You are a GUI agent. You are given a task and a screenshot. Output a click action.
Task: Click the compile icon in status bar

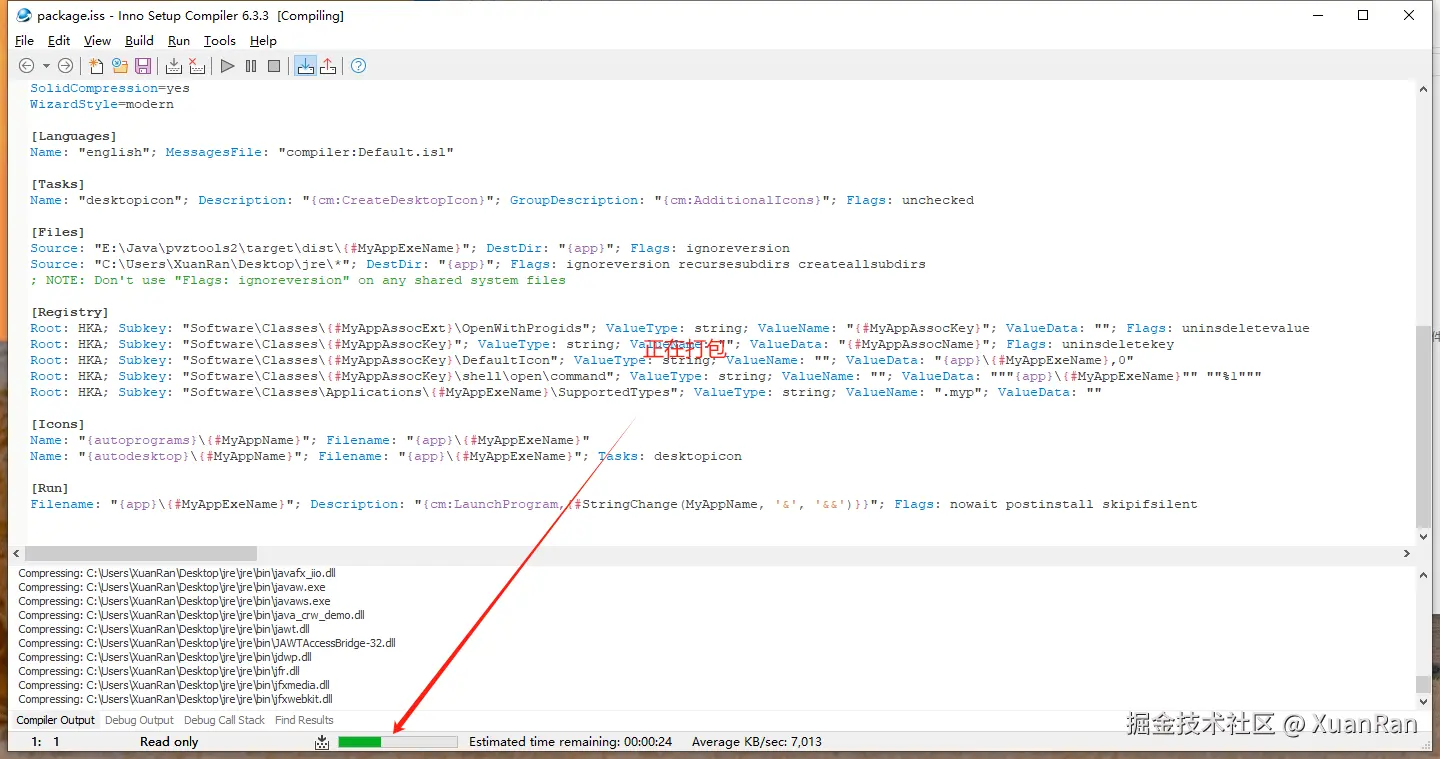(322, 742)
